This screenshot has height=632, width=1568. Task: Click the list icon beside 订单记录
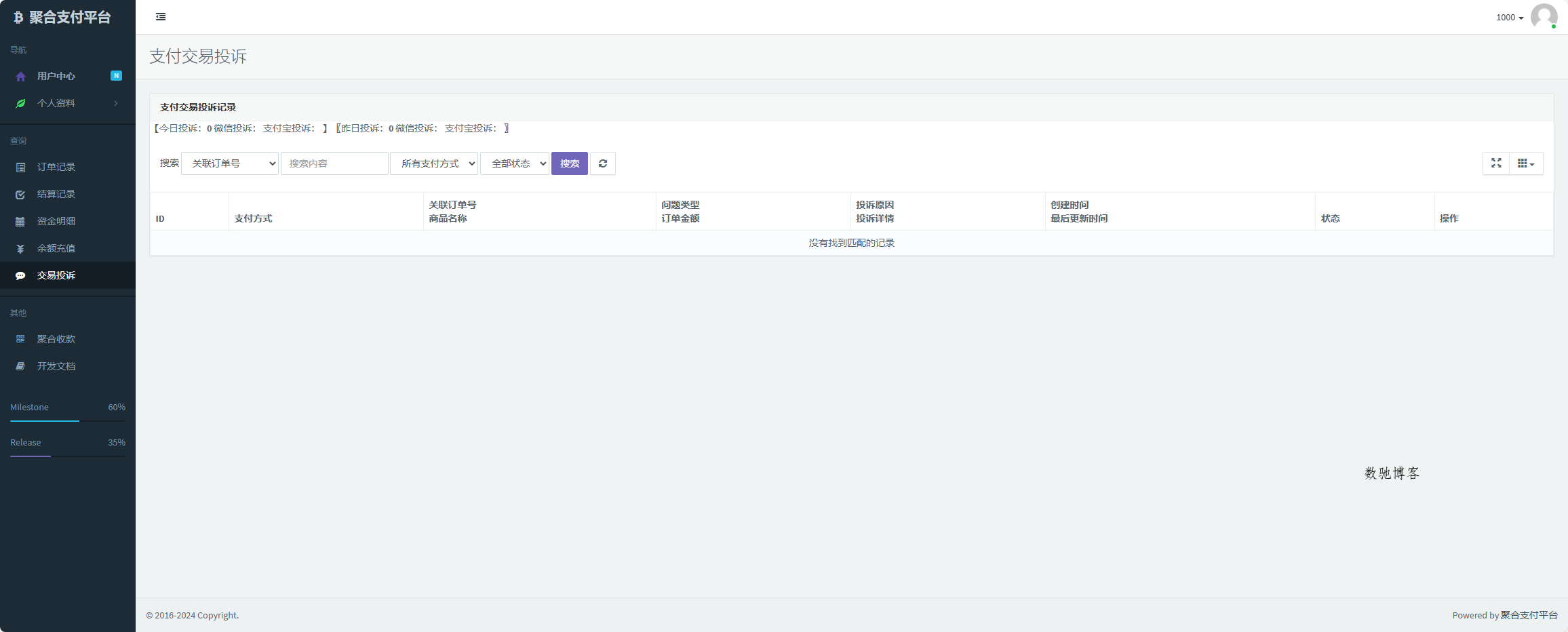tap(20, 167)
